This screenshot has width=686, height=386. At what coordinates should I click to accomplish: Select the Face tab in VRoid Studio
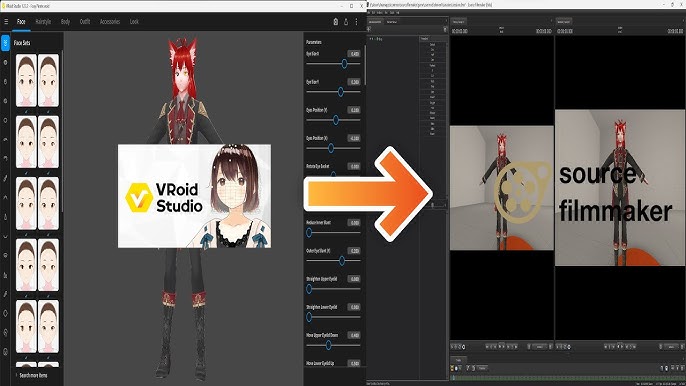pyautogui.click(x=21, y=21)
